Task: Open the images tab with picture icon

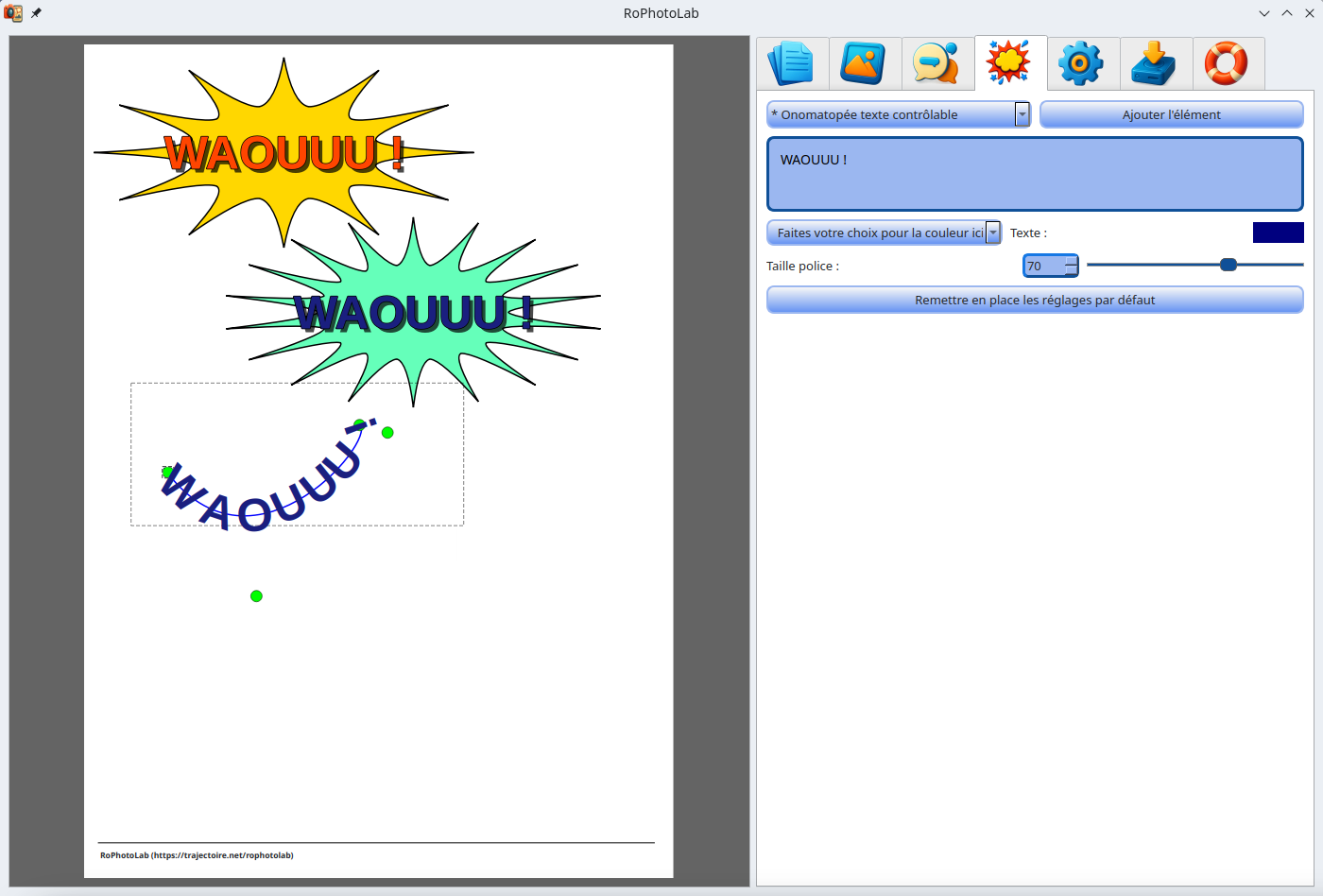Action: pos(865,63)
